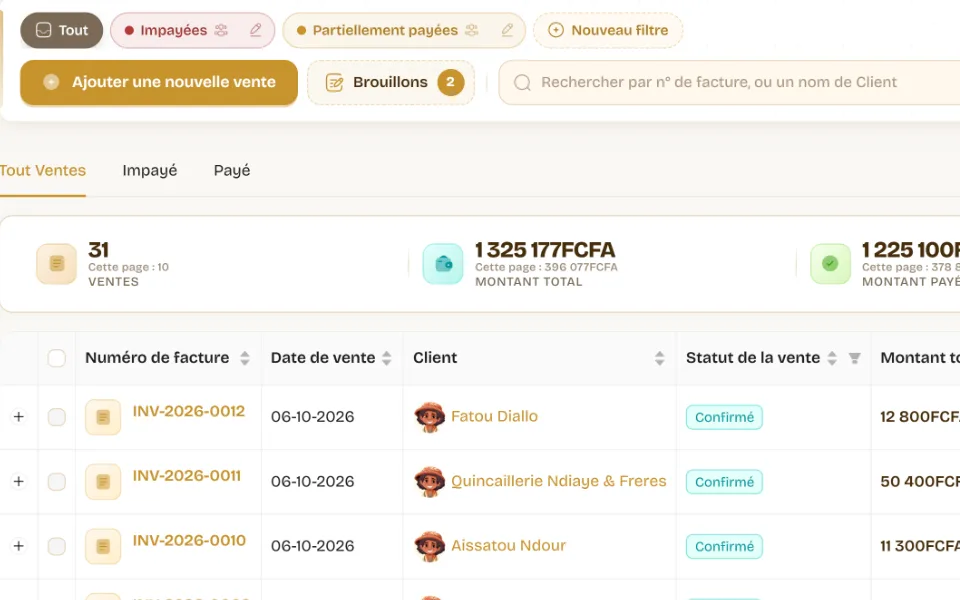This screenshot has height=600, width=960.
Task: Sort by Statut de la vente
Action: 832,358
